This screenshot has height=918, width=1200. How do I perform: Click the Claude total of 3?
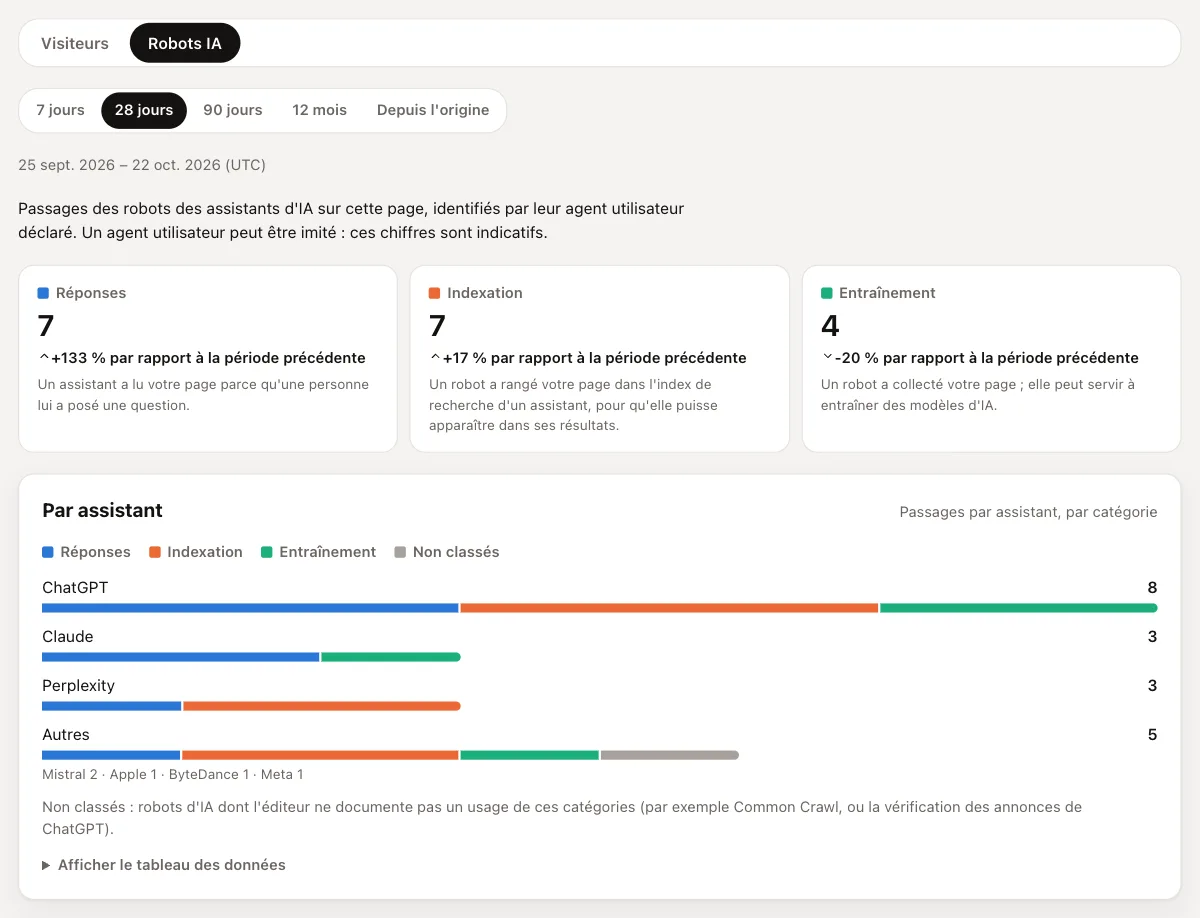(1152, 637)
